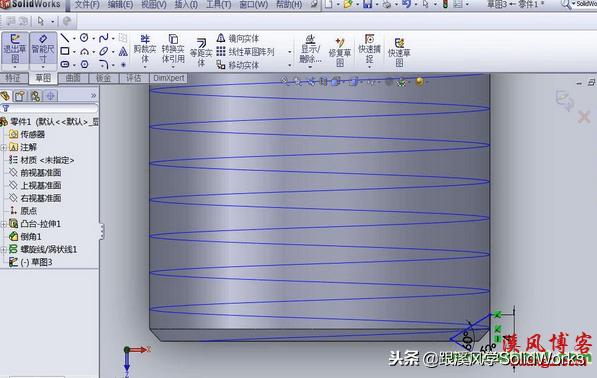Open dropdown under Quick Snaps (快速捕捉)
Screen dimensions: 597x378
pyautogui.click(x=369, y=67)
